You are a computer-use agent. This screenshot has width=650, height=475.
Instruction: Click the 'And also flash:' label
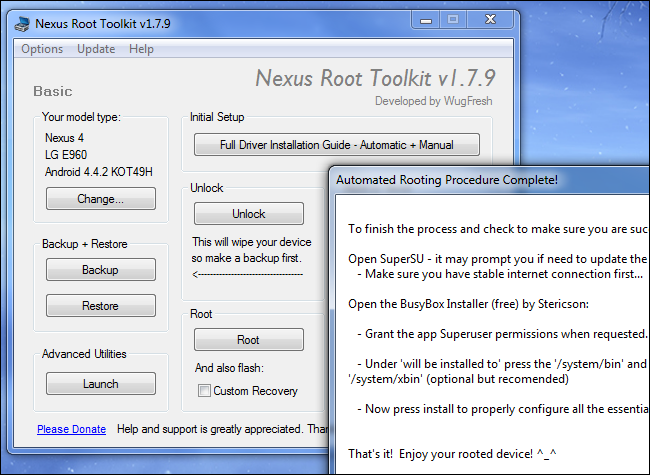229,368
